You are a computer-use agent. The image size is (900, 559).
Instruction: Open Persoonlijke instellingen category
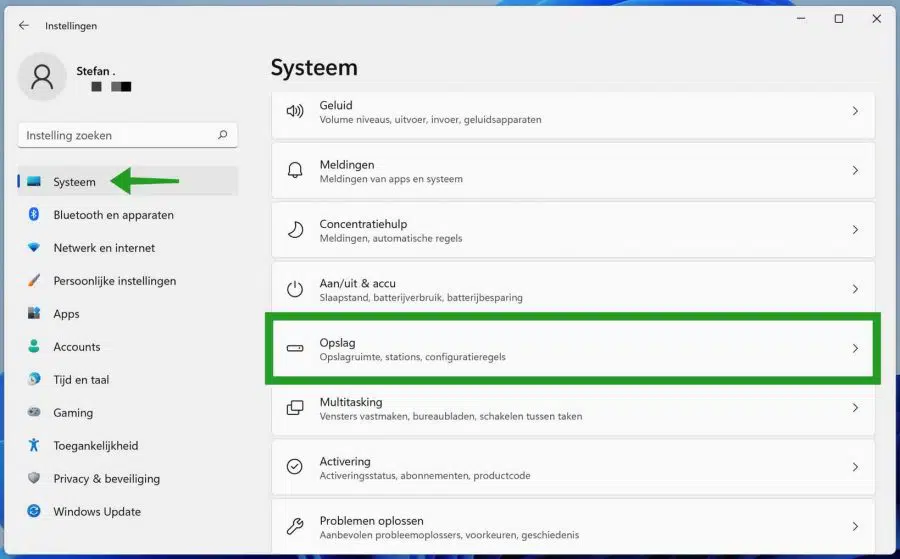(x=115, y=281)
